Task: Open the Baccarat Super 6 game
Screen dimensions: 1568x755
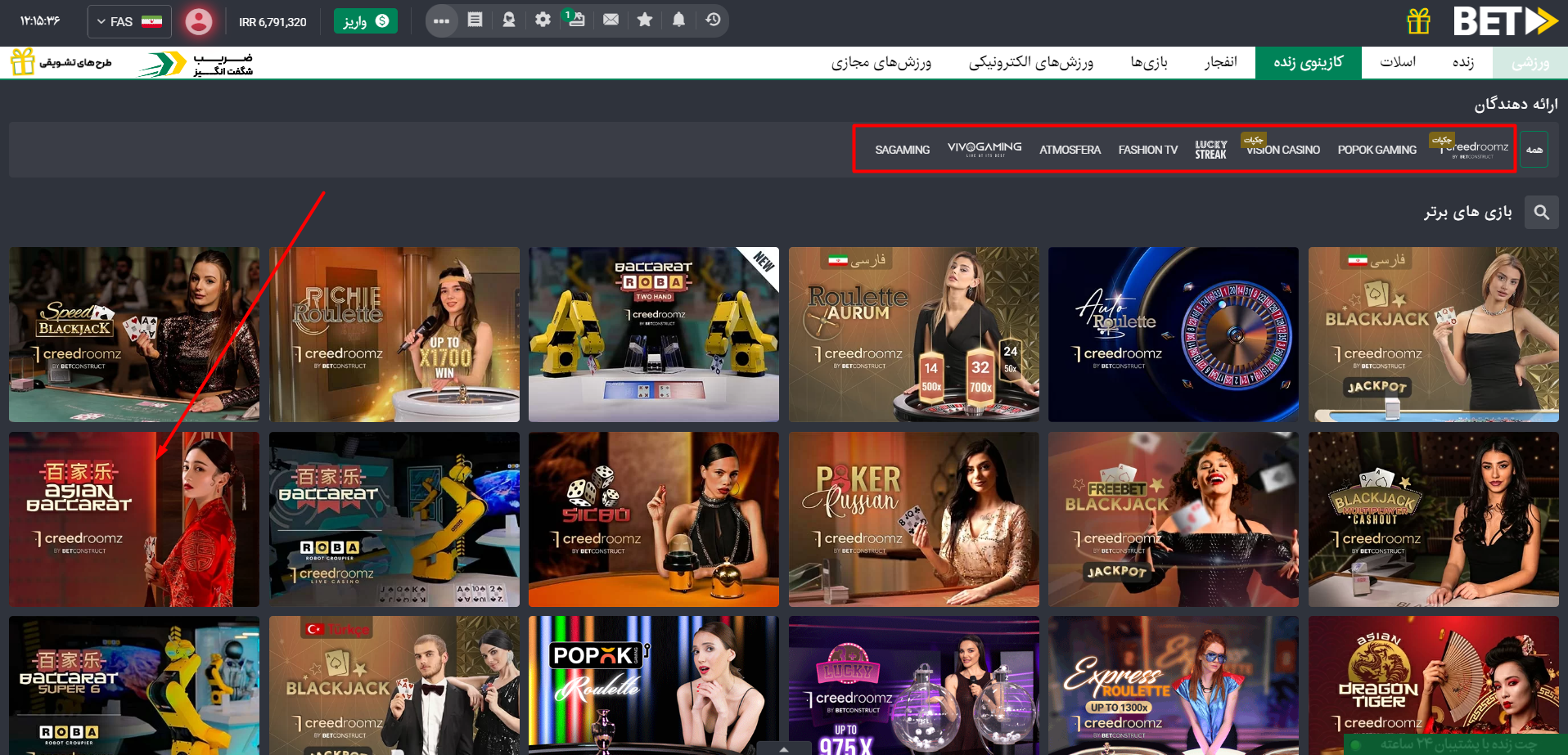Action: (134, 685)
